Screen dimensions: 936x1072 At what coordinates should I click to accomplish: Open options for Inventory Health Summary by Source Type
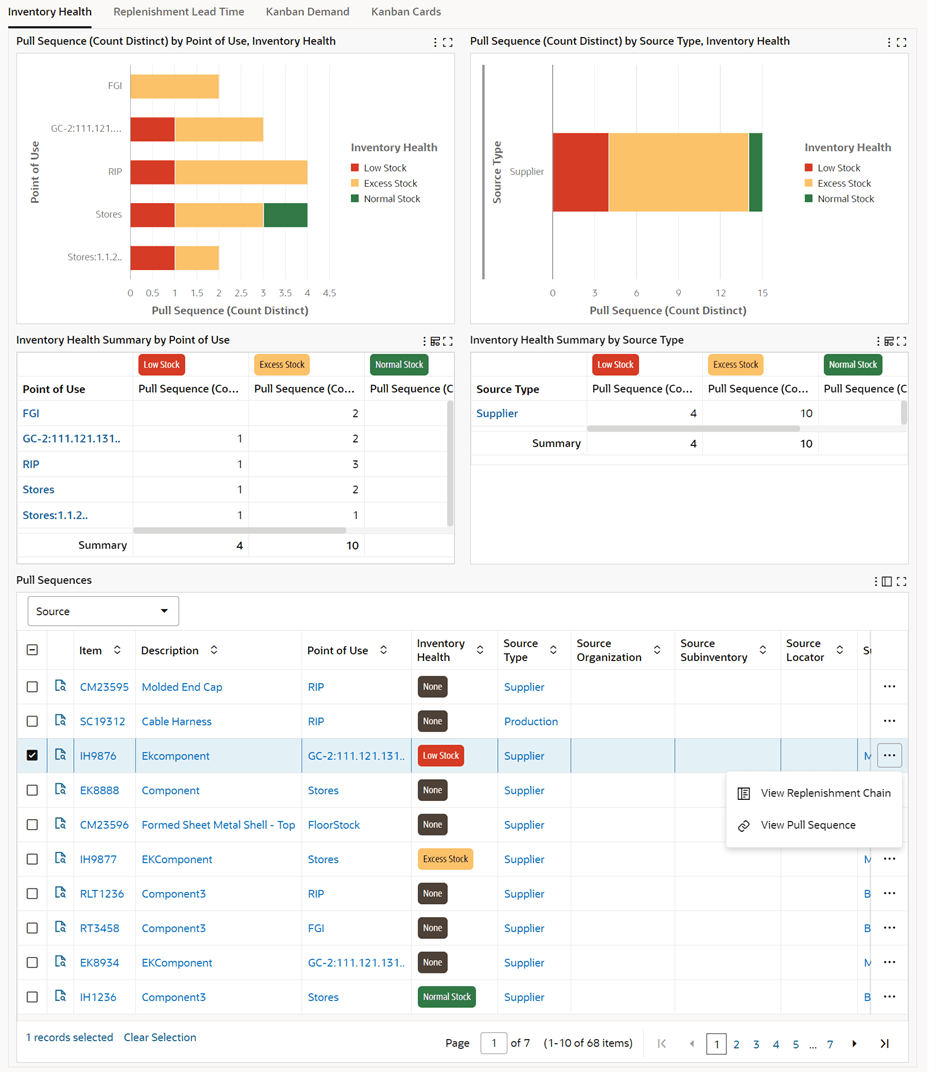click(878, 341)
